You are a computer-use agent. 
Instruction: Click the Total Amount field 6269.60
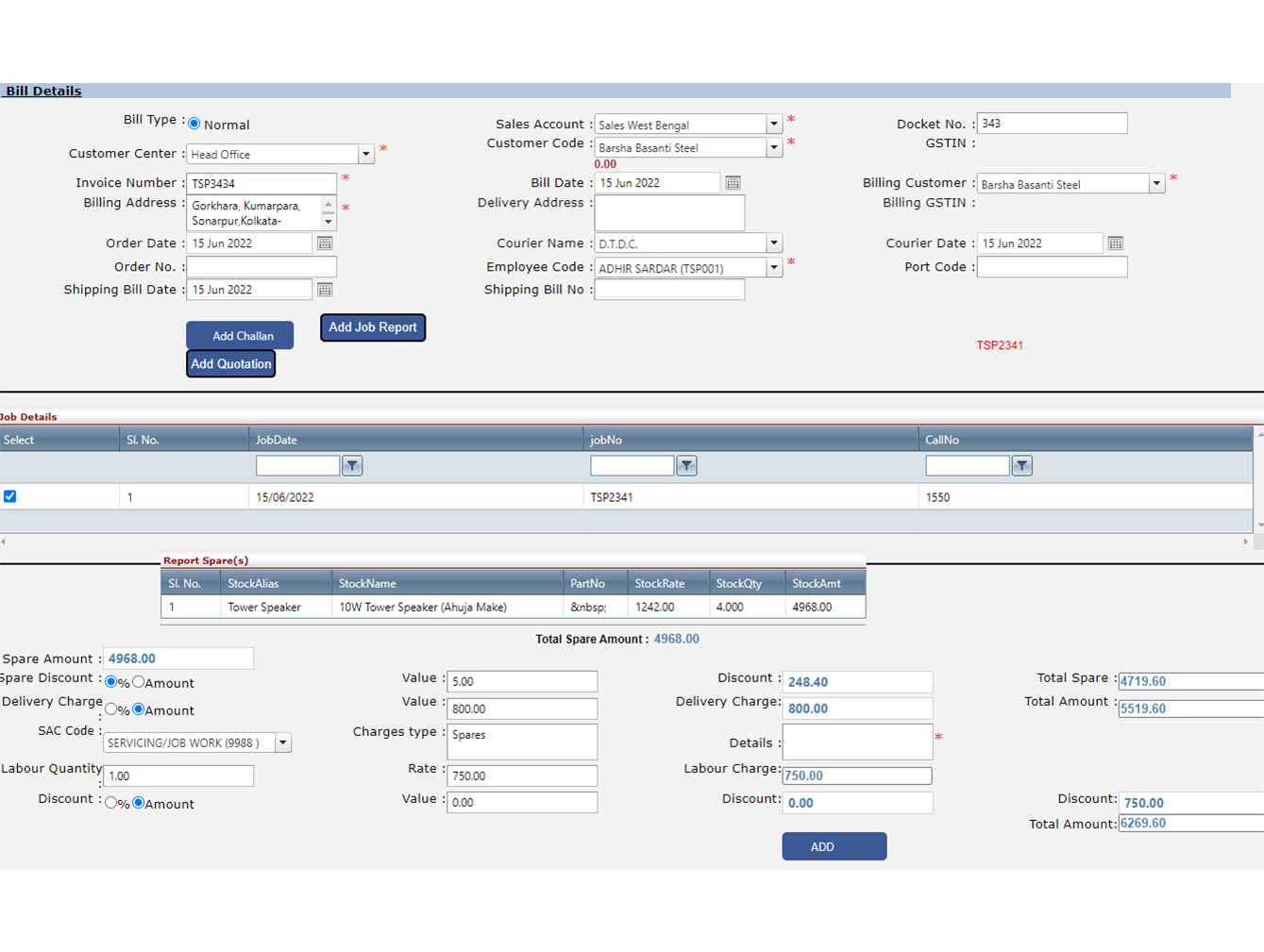click(x=1191, y=824)
